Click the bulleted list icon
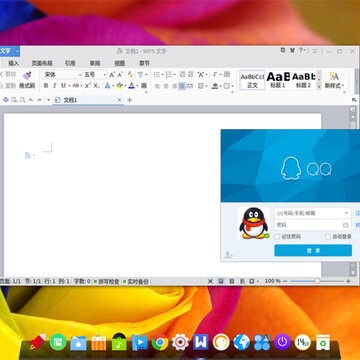The height and width of the screenshot is (360, 360). click(157, 74)
